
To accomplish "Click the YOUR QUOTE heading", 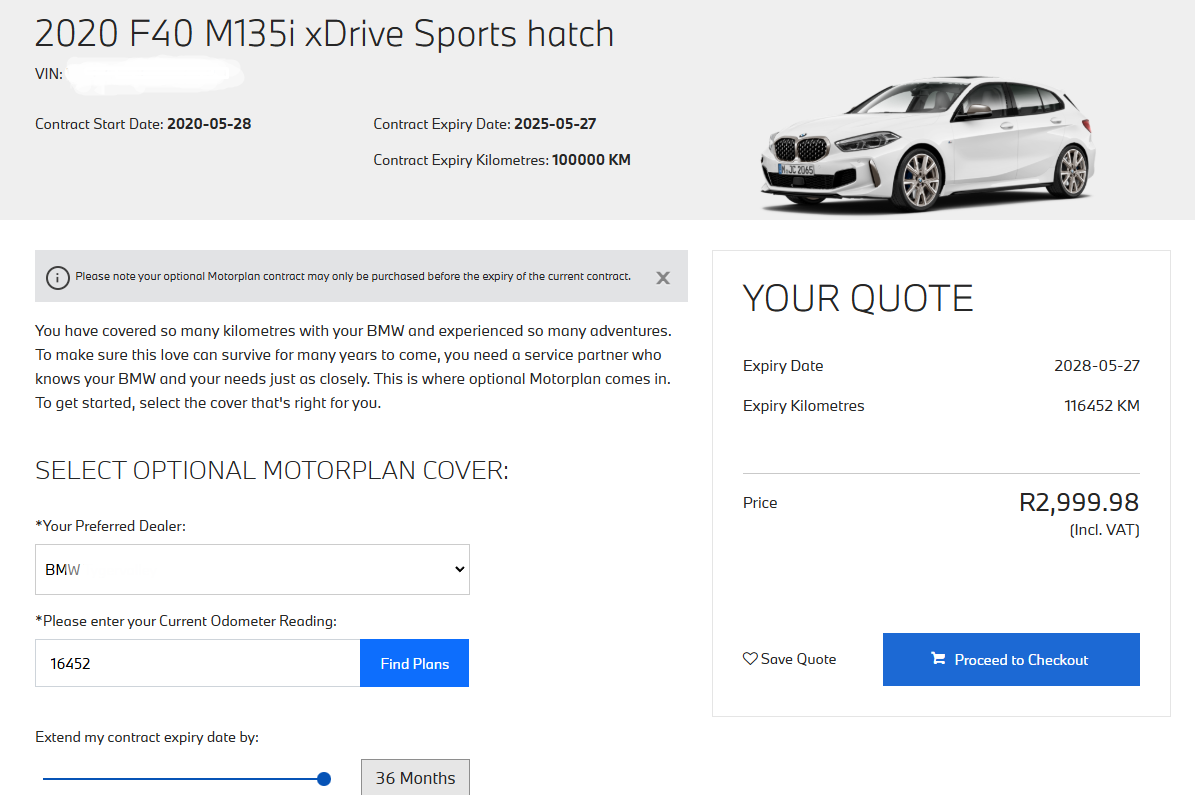I will pyautogui.click(x=858, y=298).
